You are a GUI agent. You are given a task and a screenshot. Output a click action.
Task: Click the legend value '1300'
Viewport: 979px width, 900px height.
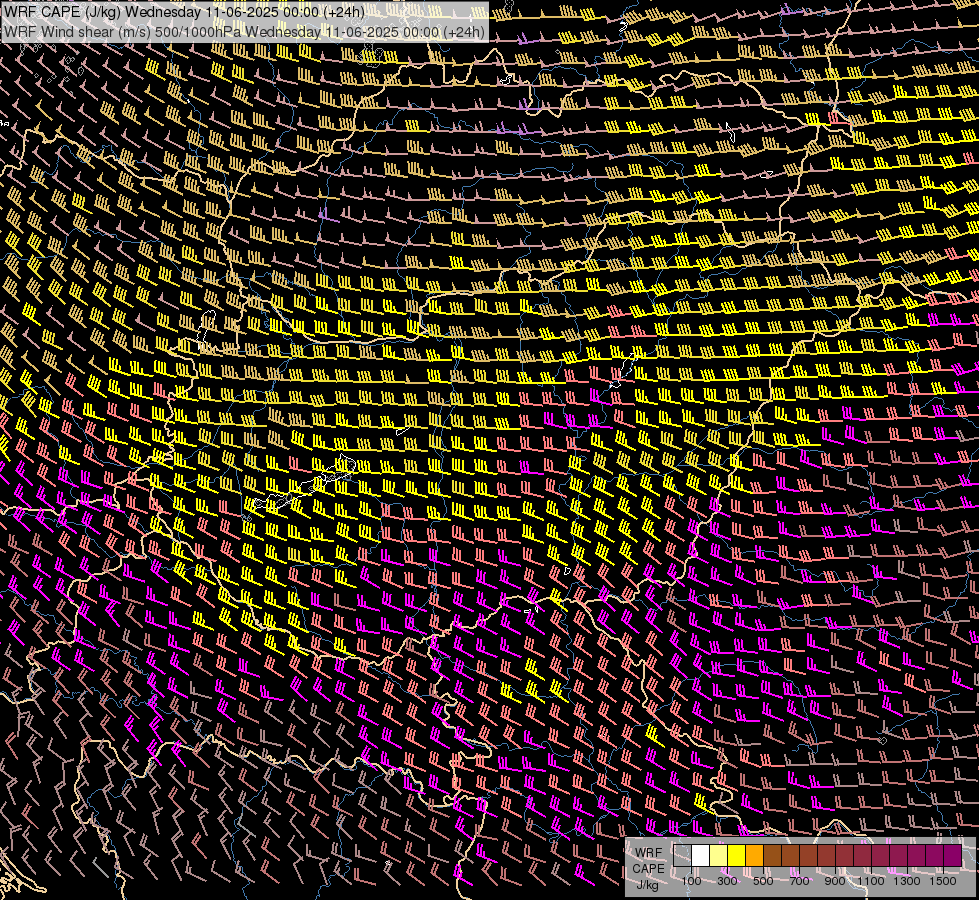907,881
